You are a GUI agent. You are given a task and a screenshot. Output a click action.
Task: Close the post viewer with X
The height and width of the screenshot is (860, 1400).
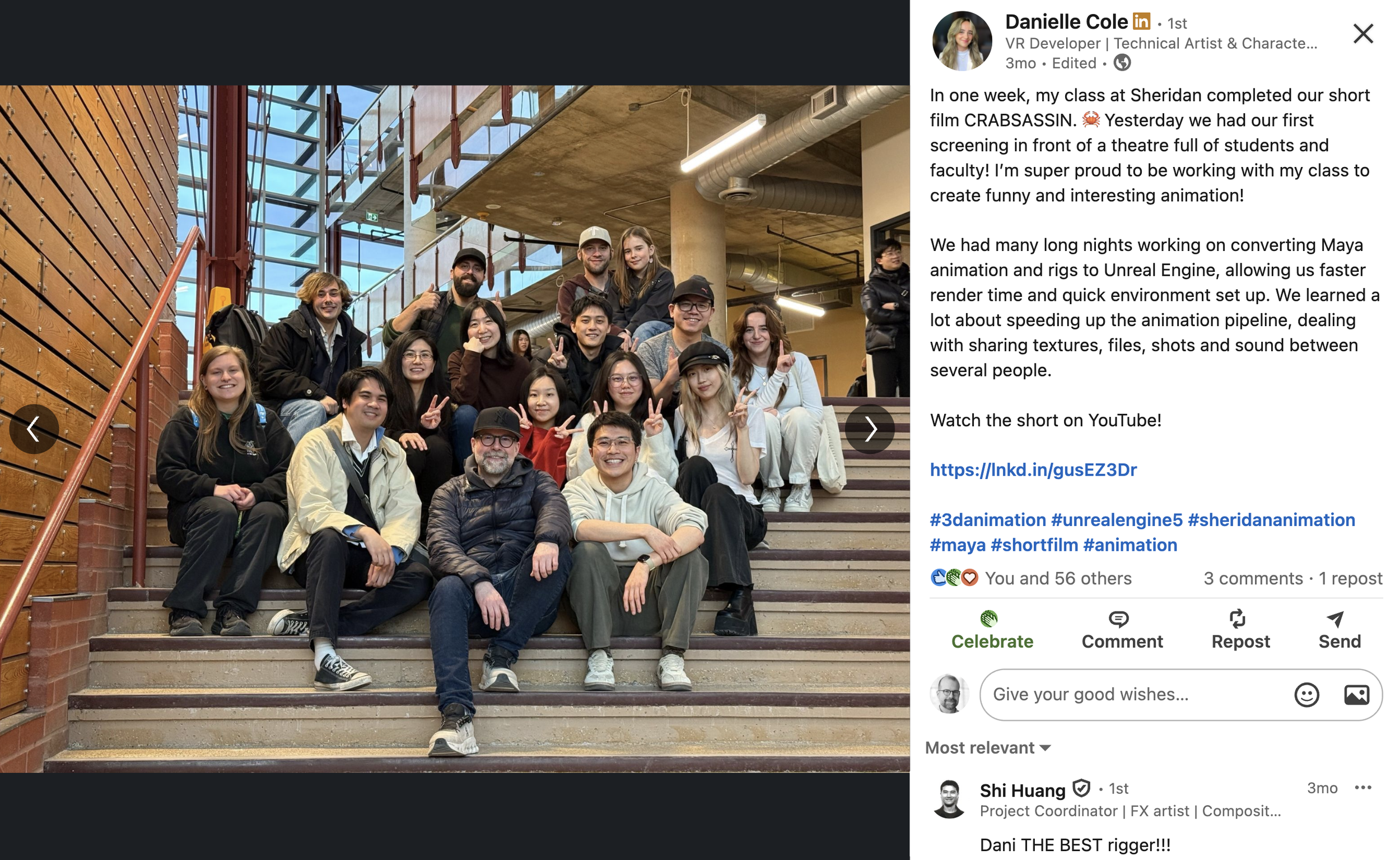click(1363, 34)
